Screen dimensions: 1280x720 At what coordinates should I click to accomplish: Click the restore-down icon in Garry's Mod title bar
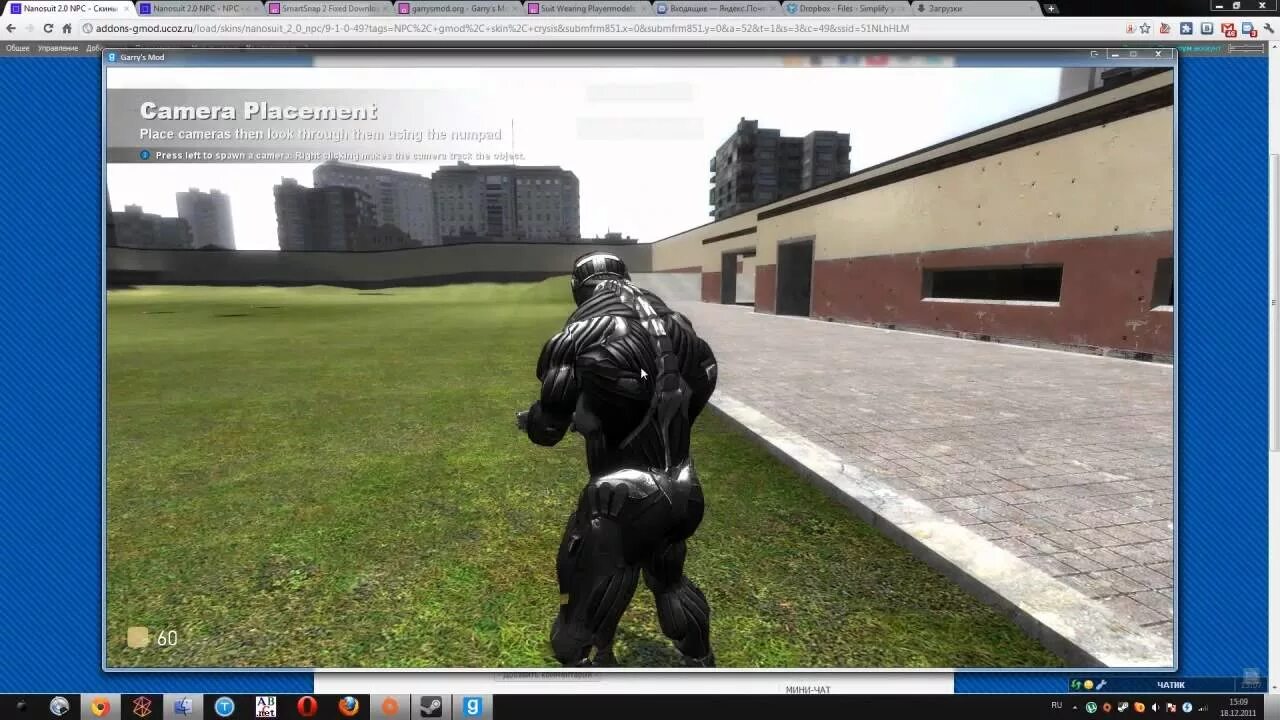1133,54
